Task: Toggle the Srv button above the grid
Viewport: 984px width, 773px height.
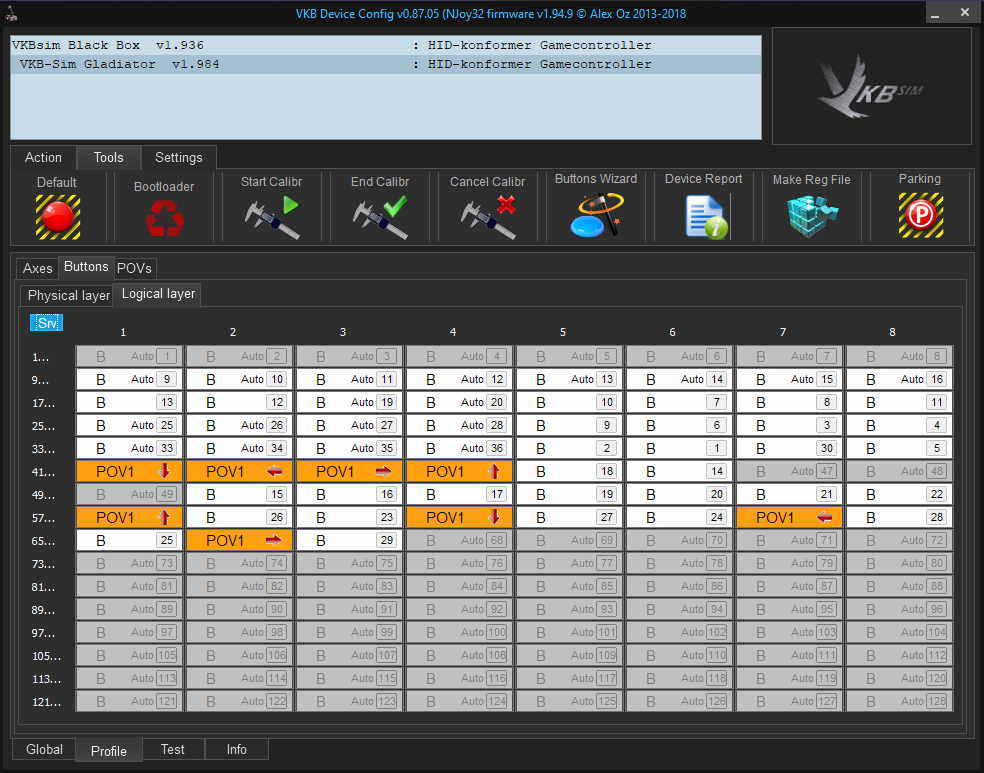Action: coord(46,323)
